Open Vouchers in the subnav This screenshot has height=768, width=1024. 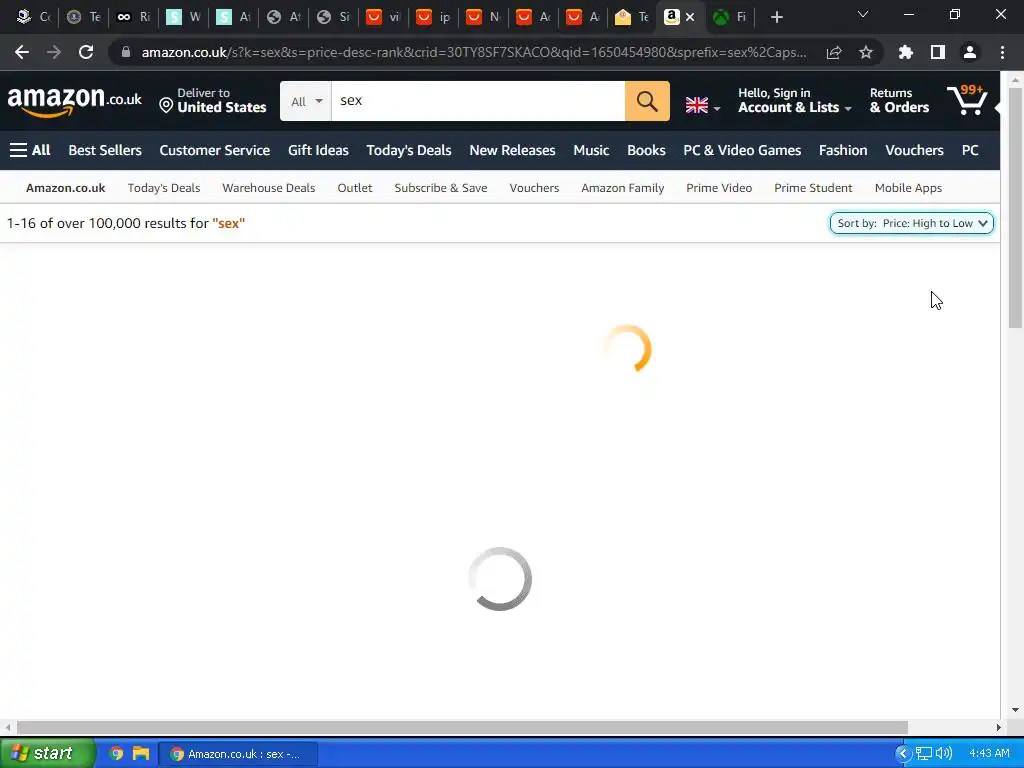click(x=534, y=188)
